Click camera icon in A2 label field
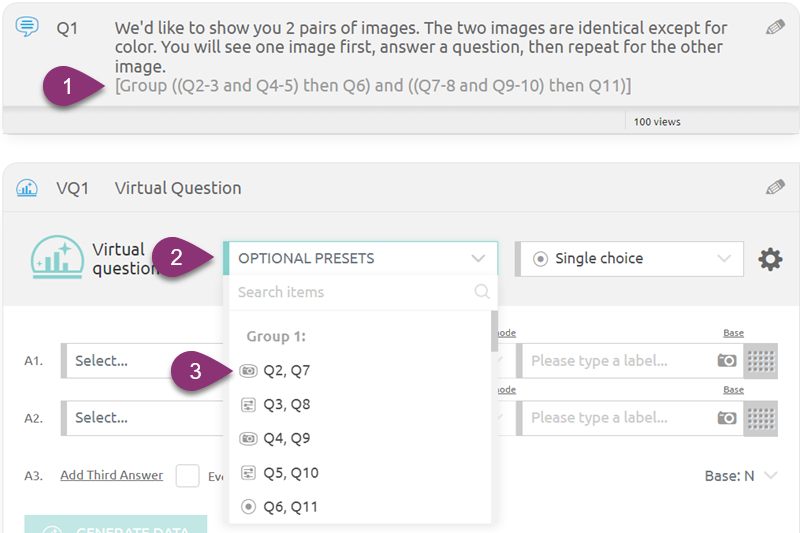The image size is (800, 533). click(727, 418)
